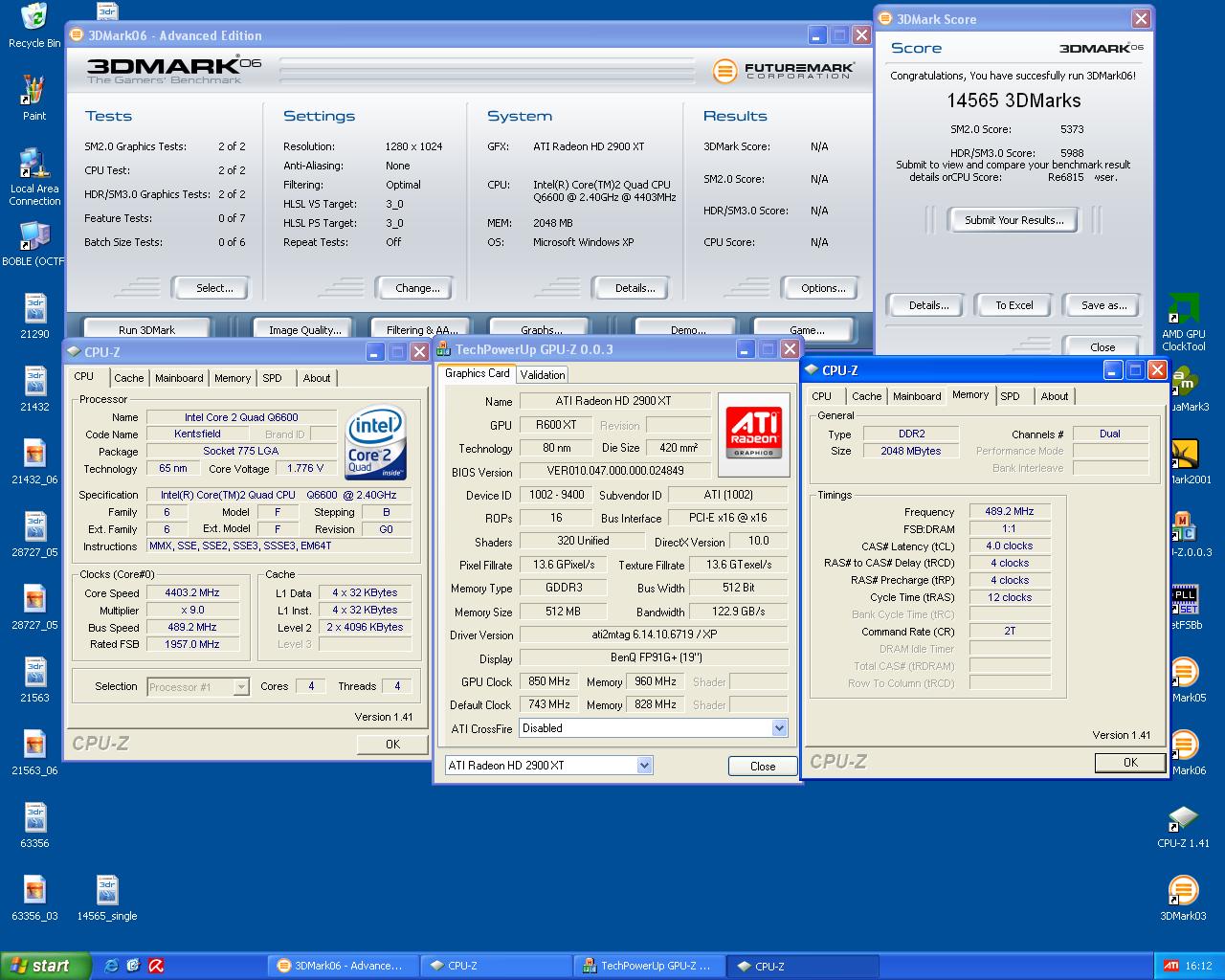Open the Windows Start menu
Screen dimensions: 1225x980
point(46,966)
